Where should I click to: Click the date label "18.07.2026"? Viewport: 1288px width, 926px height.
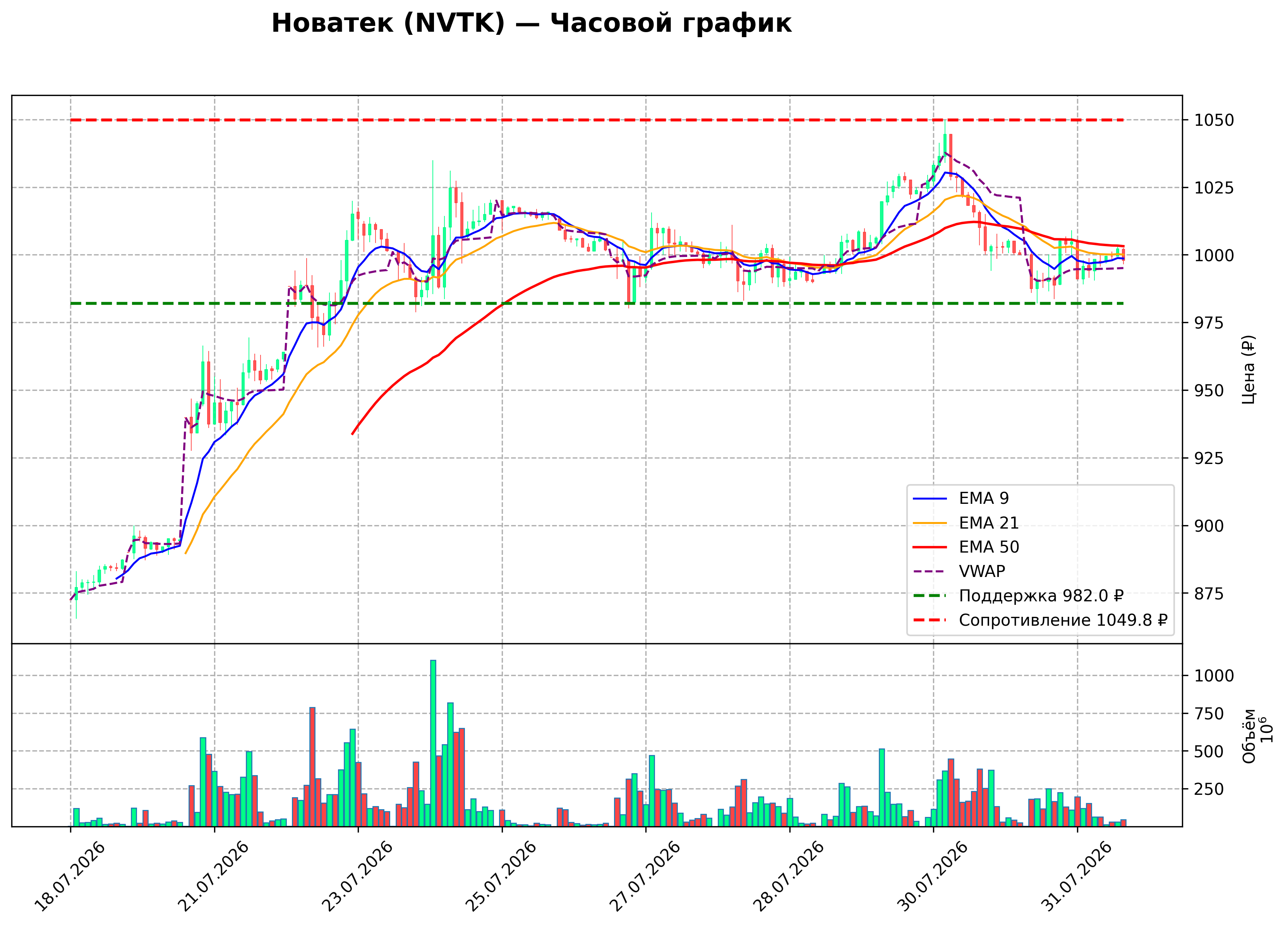point(70,876)
